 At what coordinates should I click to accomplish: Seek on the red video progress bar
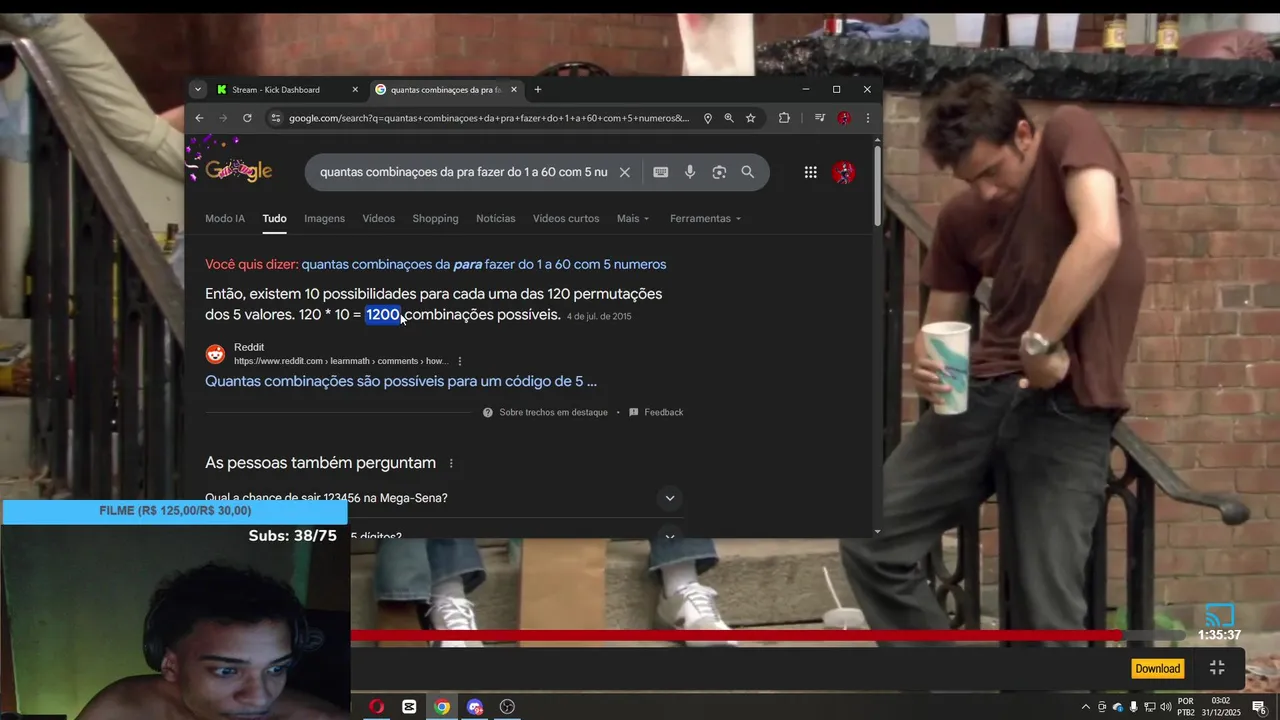767,635
